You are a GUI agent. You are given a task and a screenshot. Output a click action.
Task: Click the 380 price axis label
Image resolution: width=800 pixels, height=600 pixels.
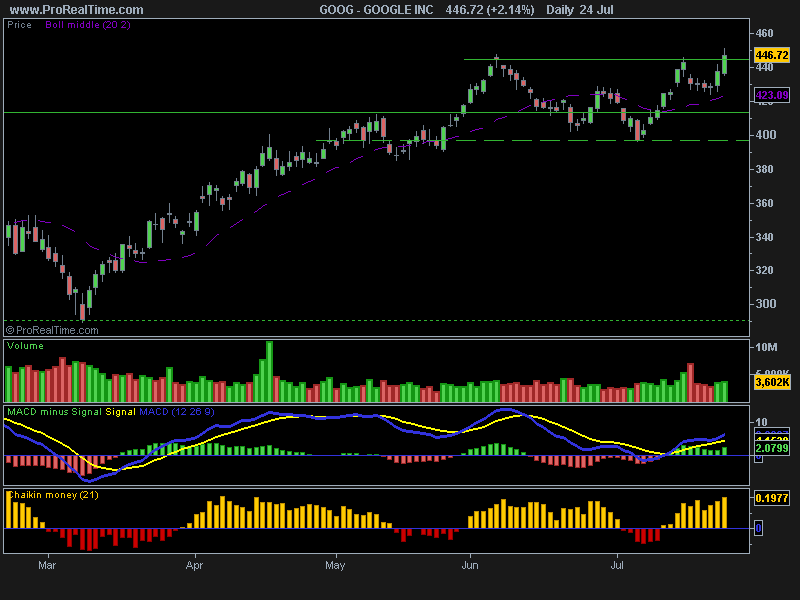(764, 169)
